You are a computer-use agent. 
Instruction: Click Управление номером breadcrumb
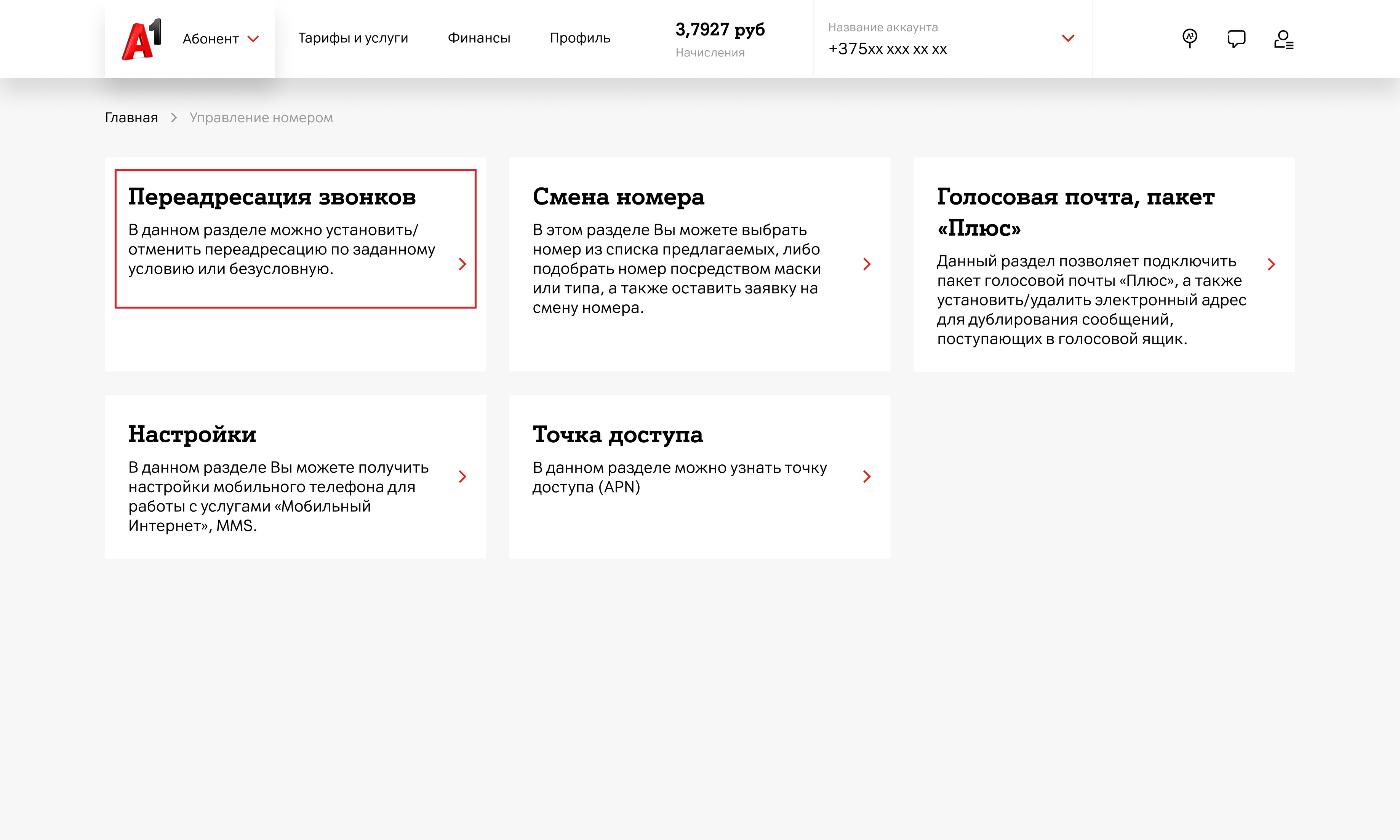261,118
